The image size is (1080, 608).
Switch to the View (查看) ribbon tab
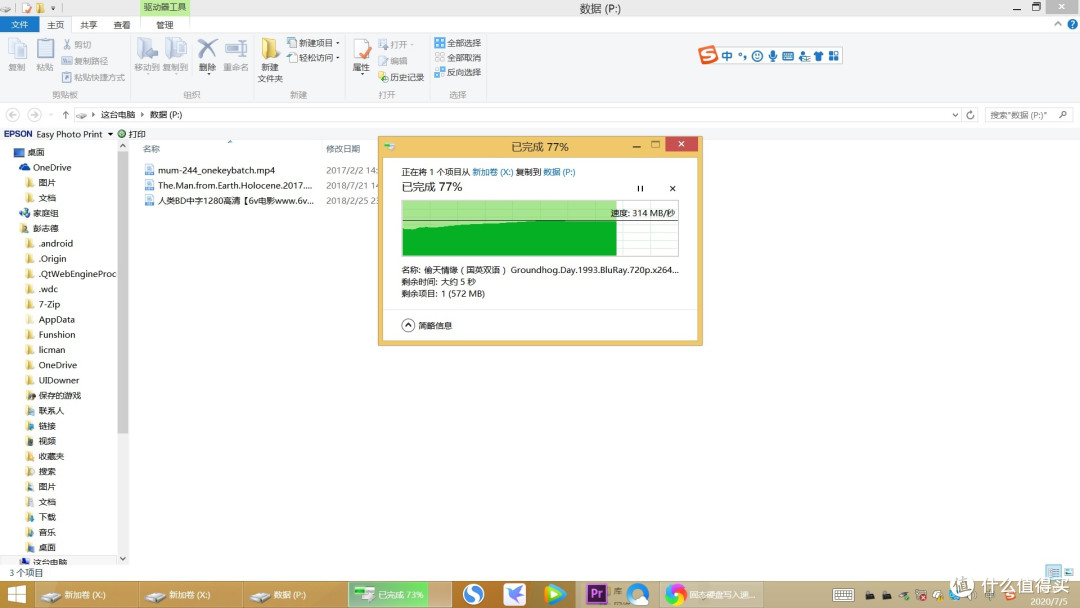(x=122, y=25)
